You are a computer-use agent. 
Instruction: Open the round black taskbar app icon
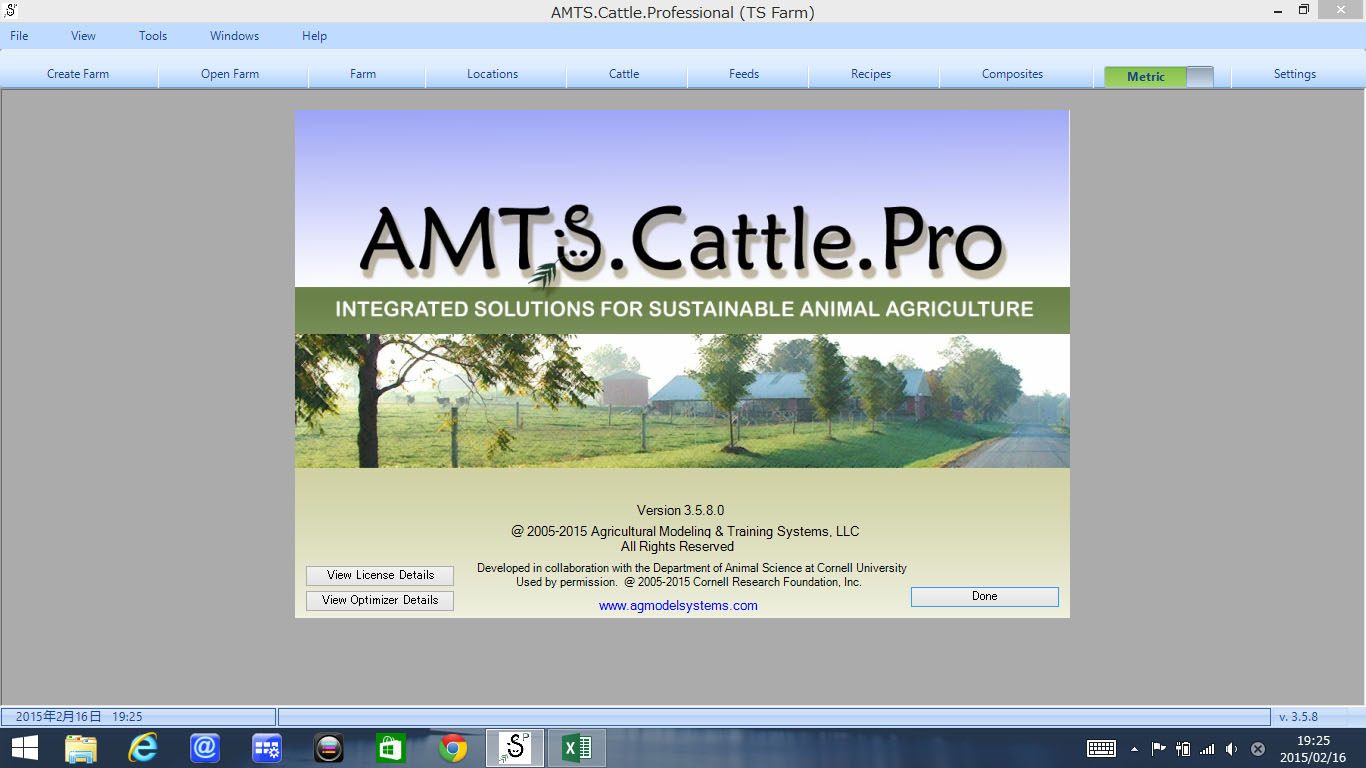tap(329, 748)
